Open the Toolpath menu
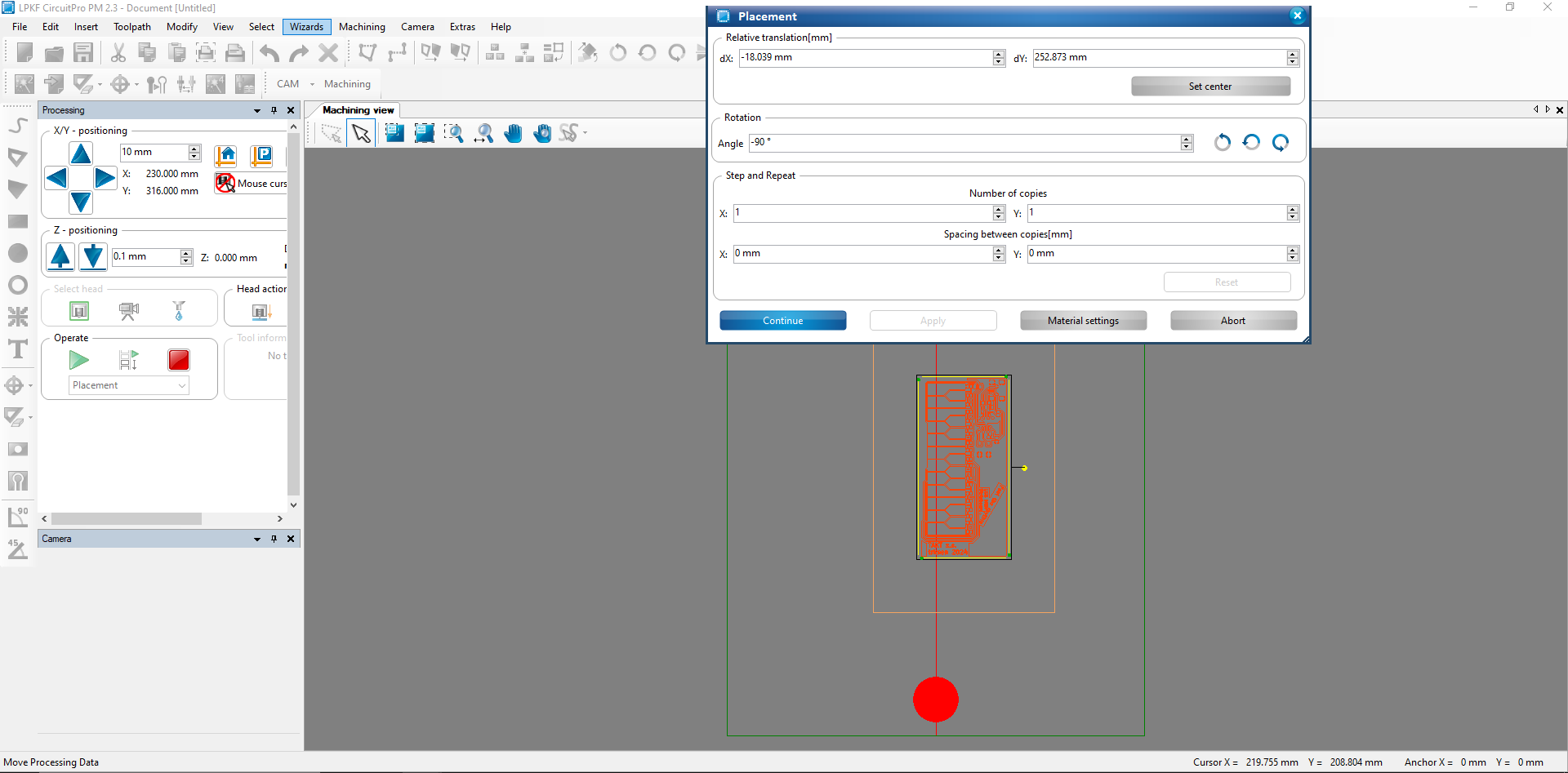Image resolution: width=1568 pixels, height=773 pixels. pyautogui.click(x=132, y=27)
